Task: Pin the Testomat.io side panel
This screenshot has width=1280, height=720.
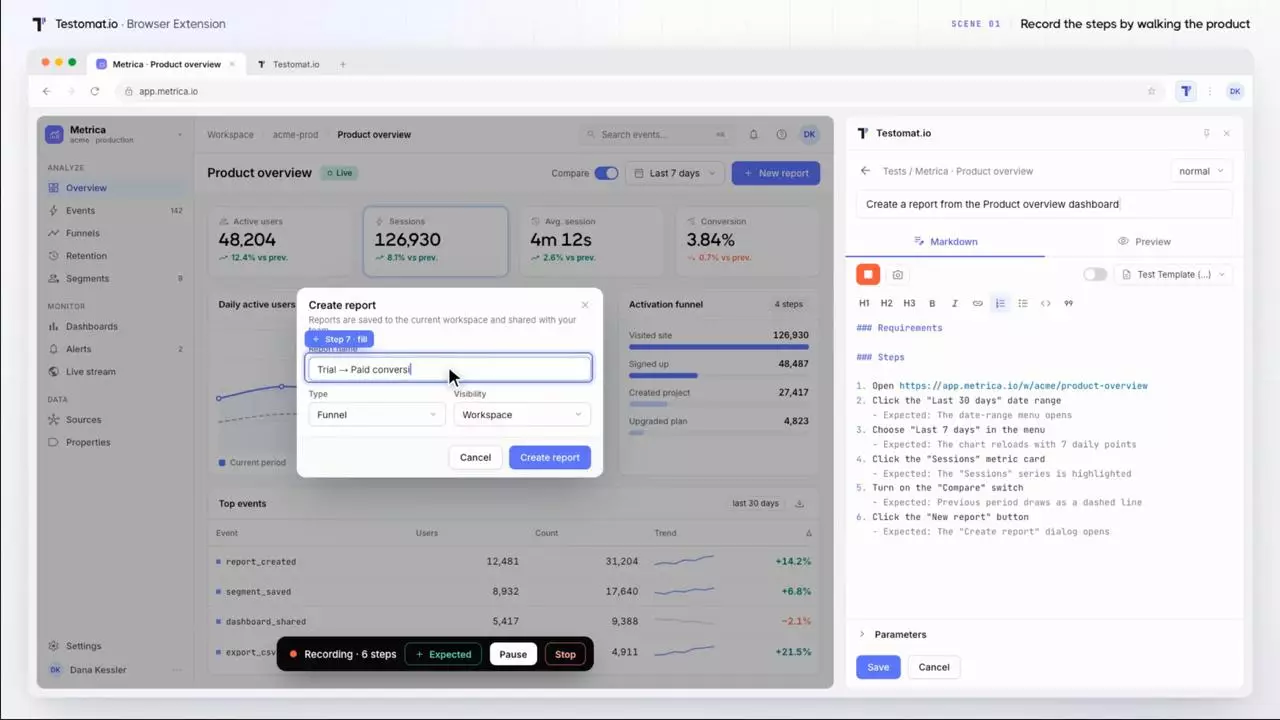Action: pos(1206,133)
